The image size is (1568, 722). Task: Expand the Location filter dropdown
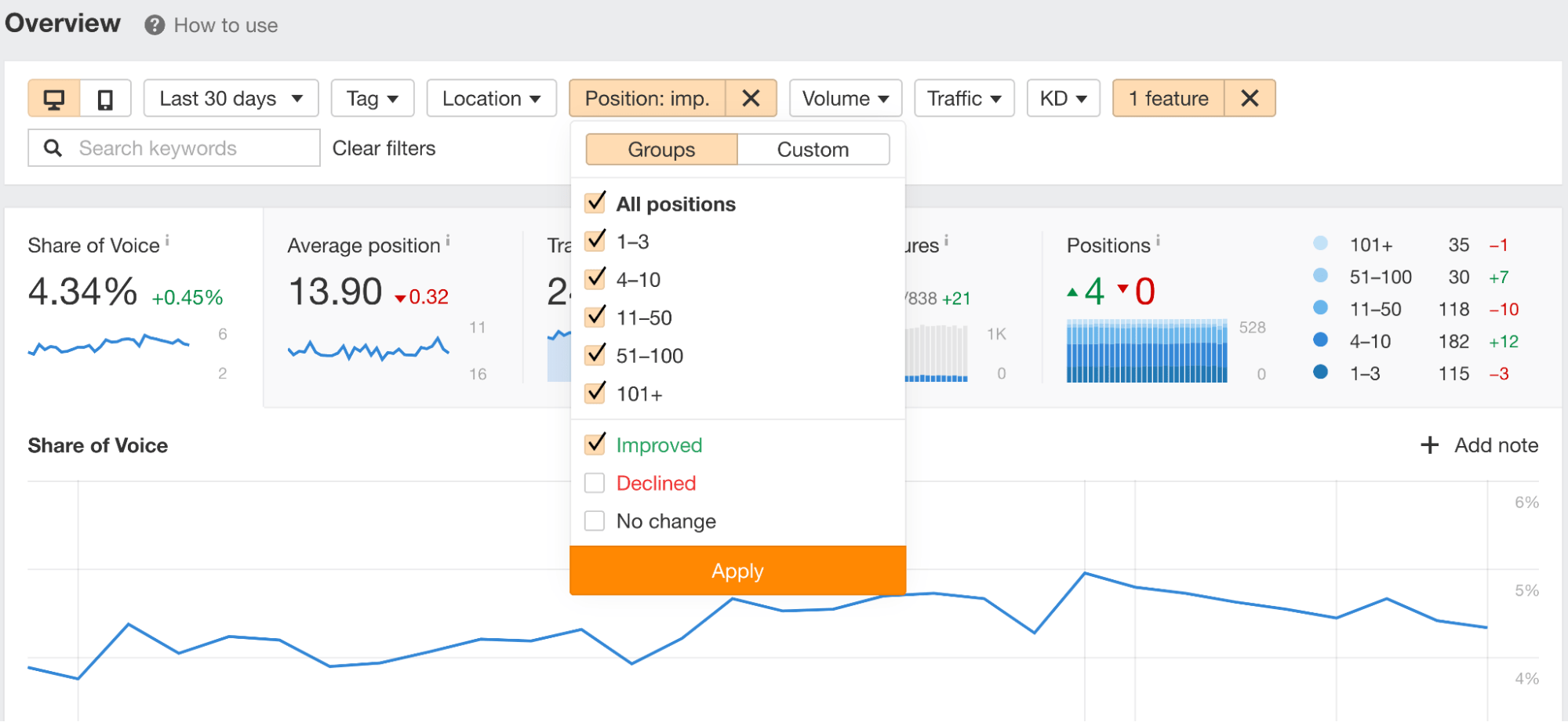(491, 99)
